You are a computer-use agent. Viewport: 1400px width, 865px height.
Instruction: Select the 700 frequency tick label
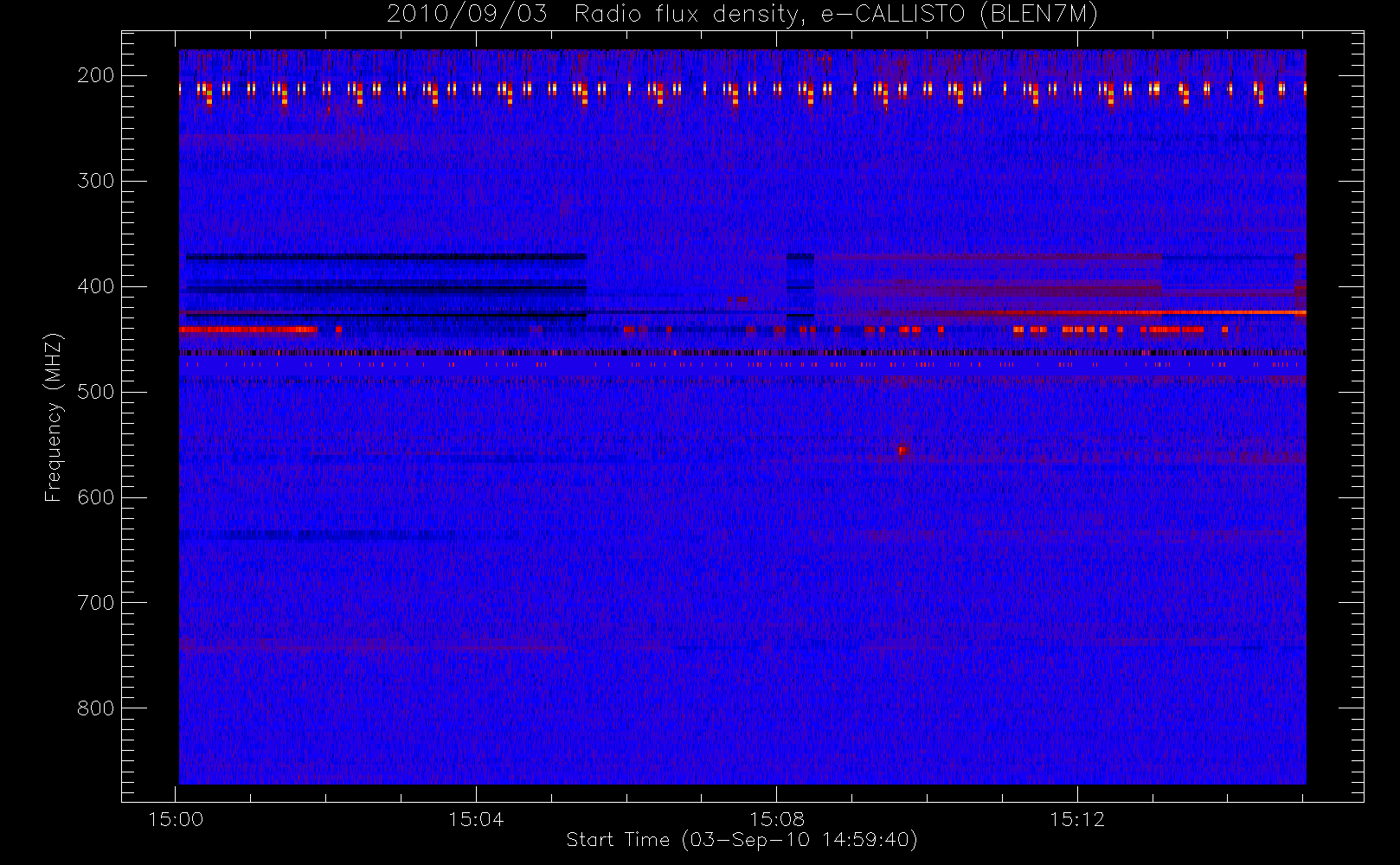click(x=95, y=603)
